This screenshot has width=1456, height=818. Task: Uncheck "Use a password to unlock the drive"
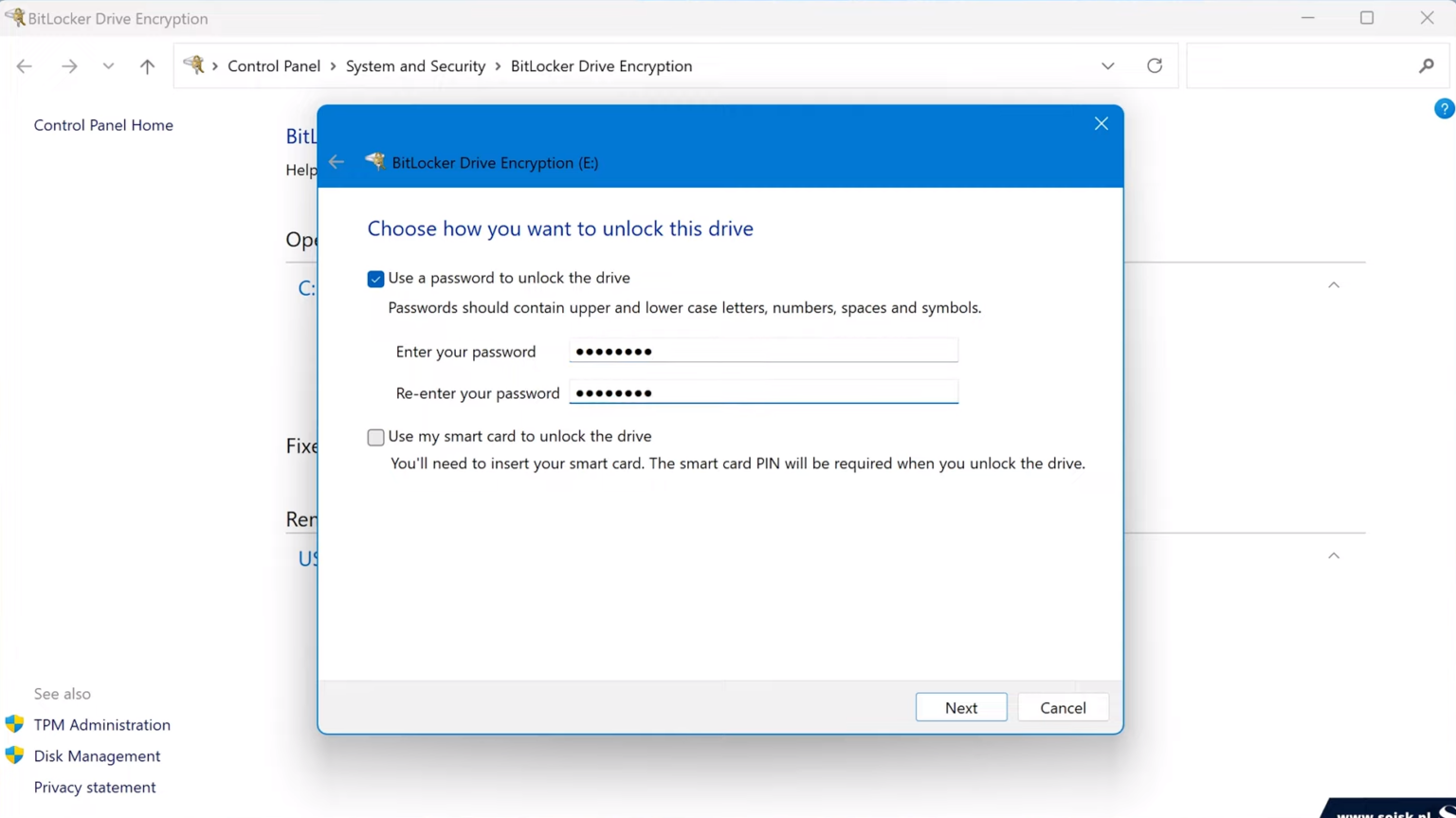coord(375,278)
